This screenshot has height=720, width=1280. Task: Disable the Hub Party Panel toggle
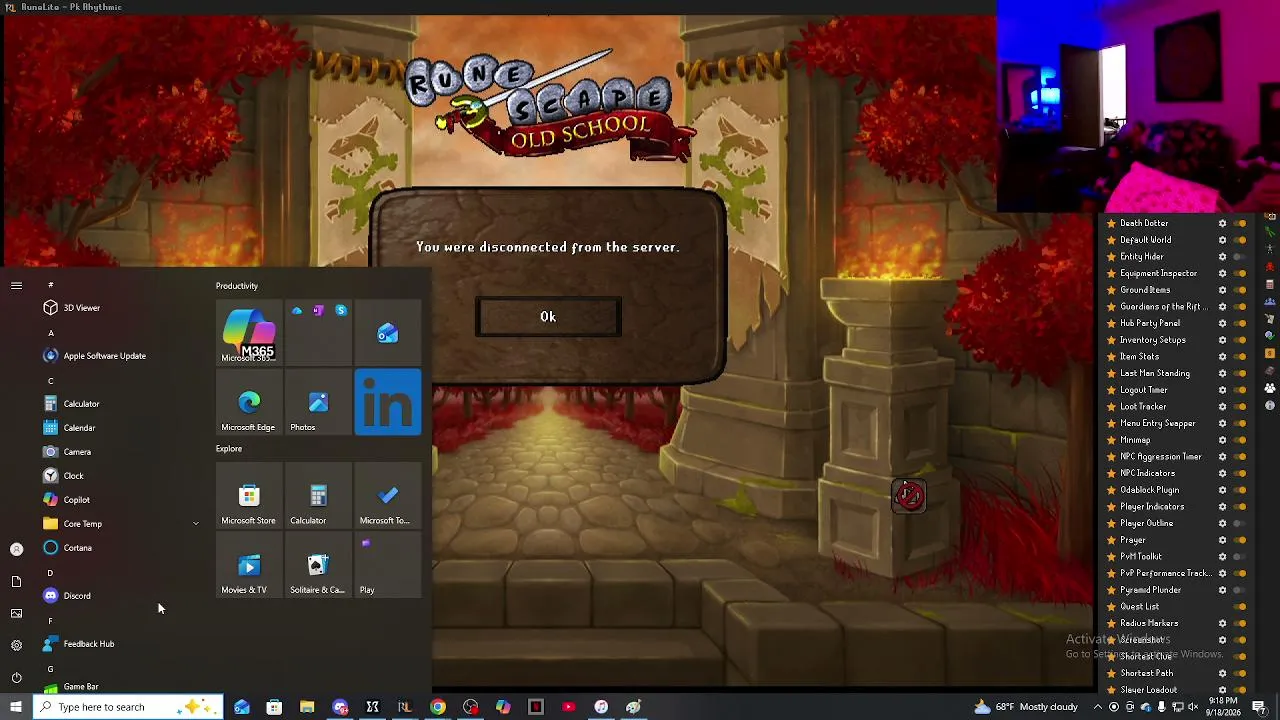1241,323
